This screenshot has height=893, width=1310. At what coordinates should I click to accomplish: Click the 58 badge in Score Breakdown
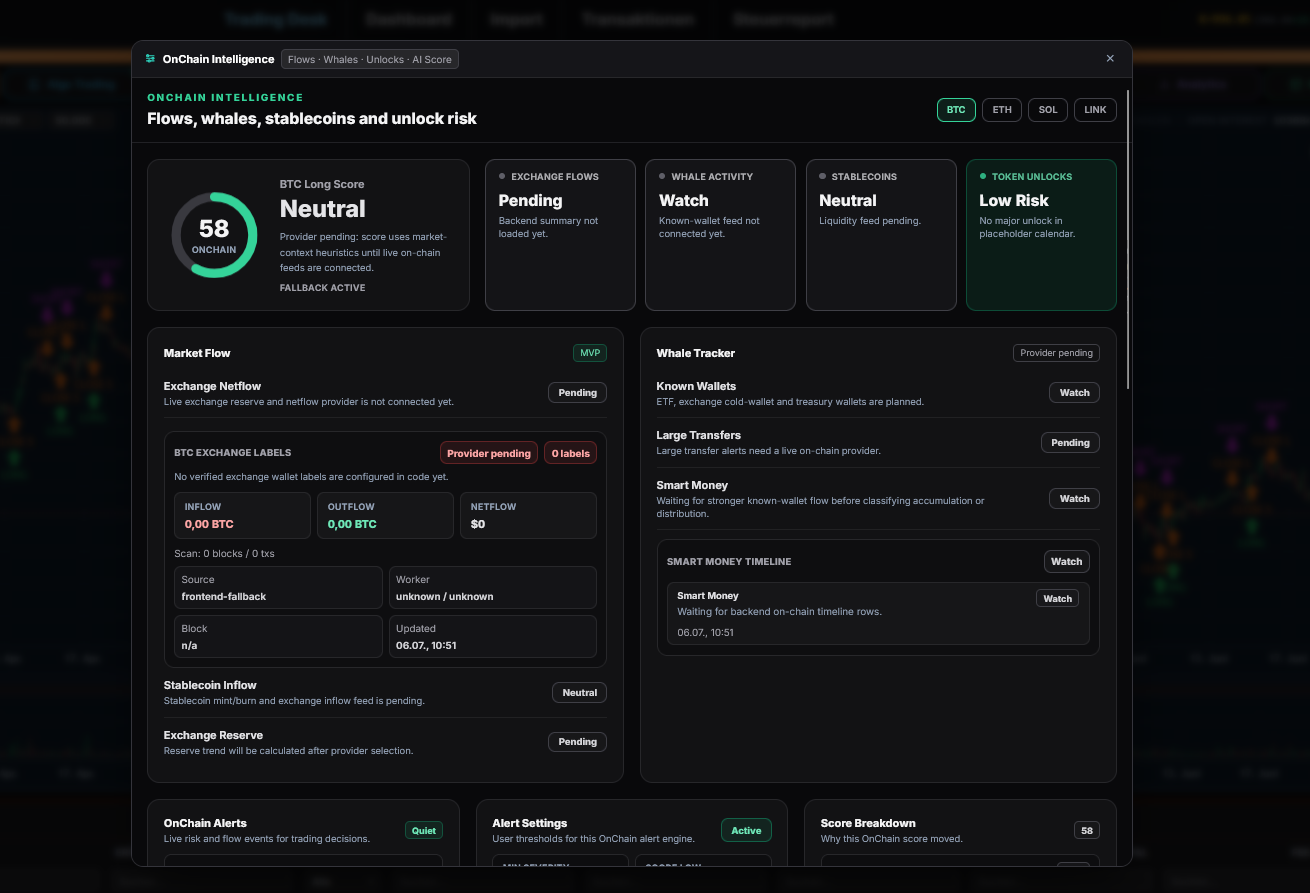[1087, 830]
